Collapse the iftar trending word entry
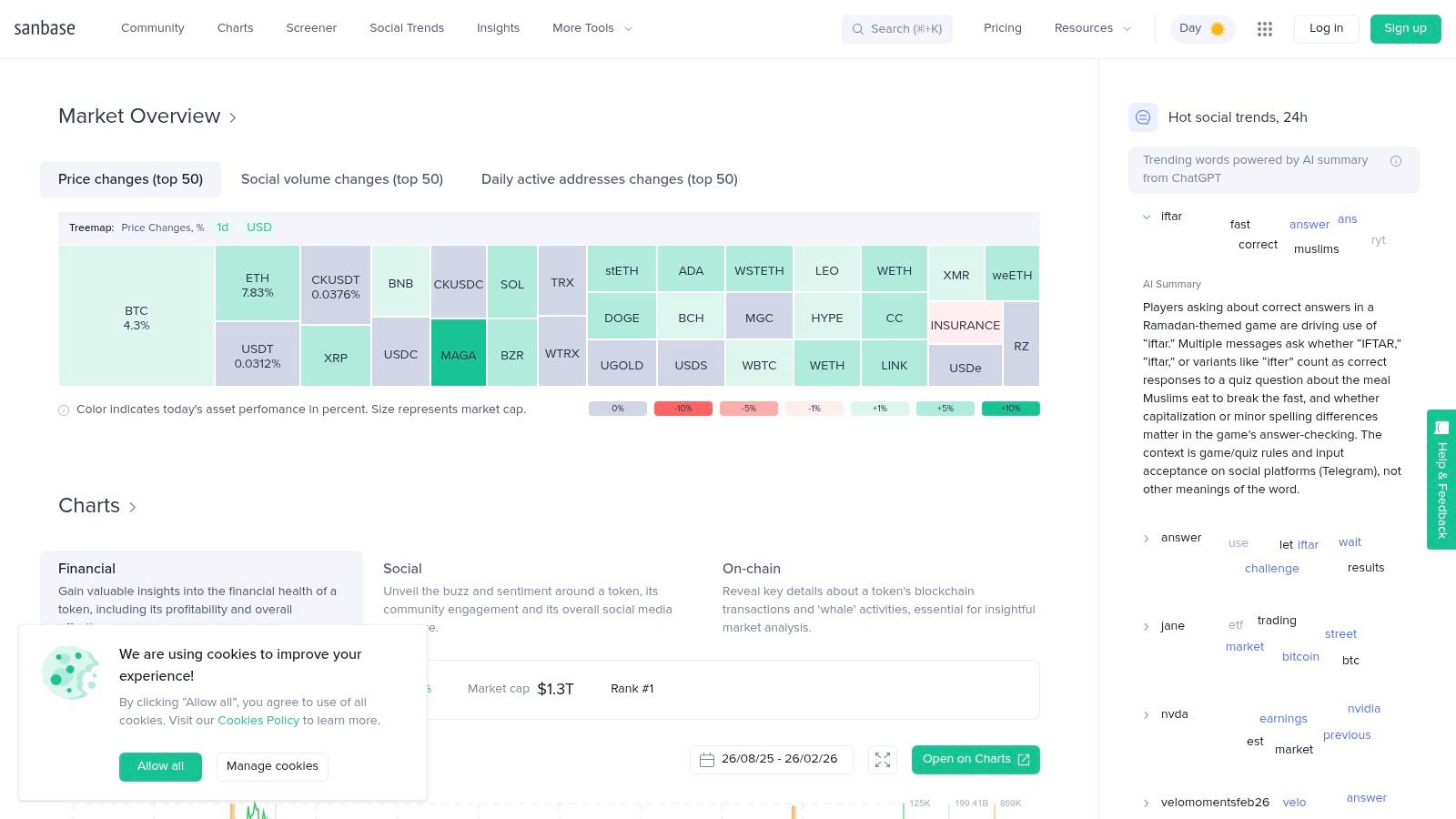Viewport: 1456px width, 819px height. (1147, 217)
